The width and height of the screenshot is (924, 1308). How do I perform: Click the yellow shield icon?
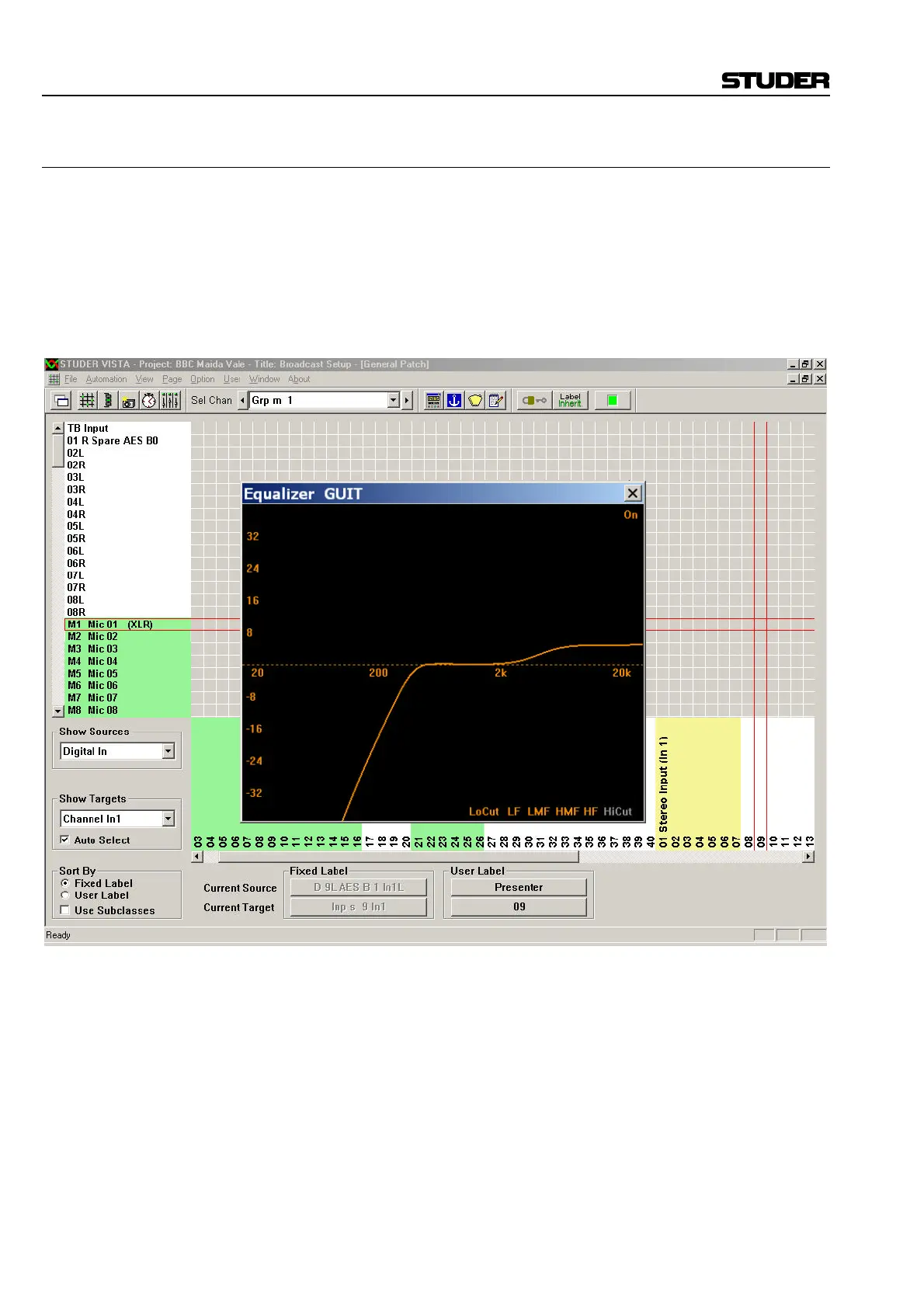click(x=475, y=401)
